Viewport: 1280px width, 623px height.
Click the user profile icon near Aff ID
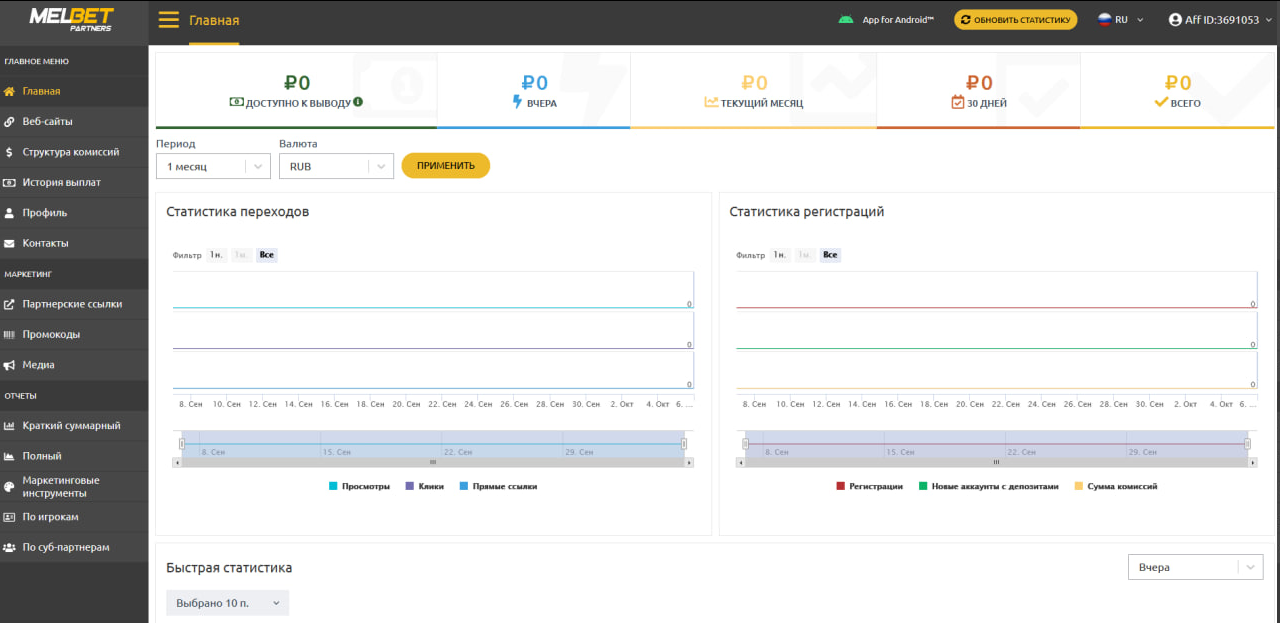tap(1175, 20)
